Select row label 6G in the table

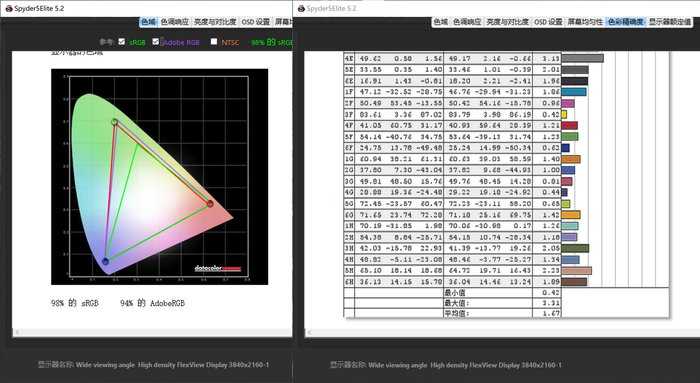[349, 215]
